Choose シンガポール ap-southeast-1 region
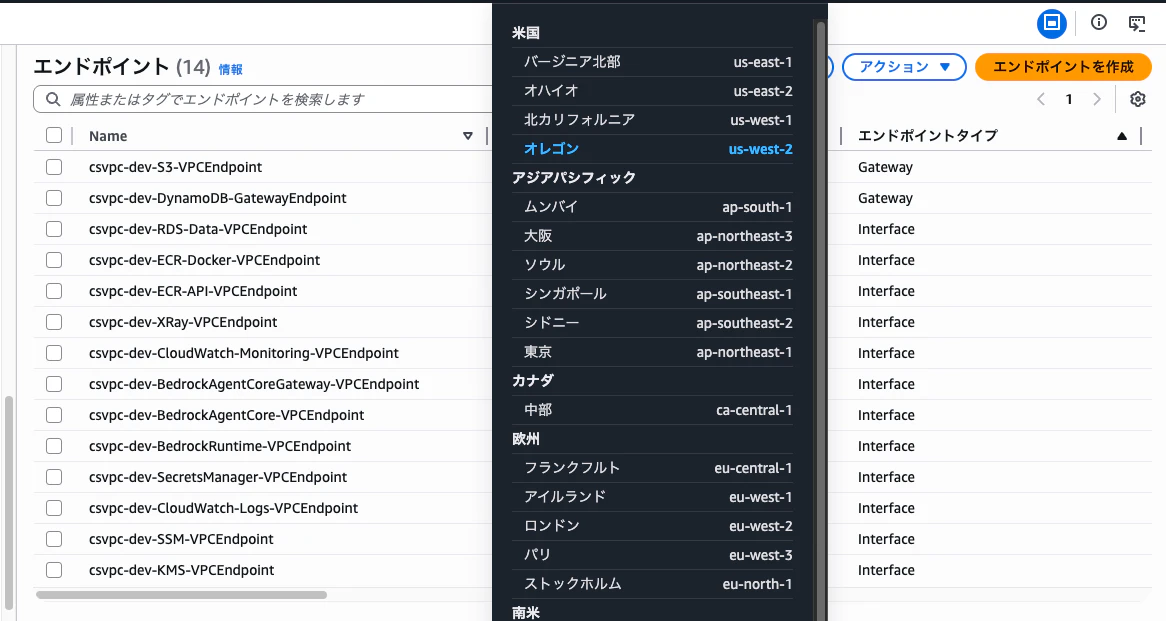Image resolution: width=1166 pixels, height=621 pixels. (652, 294)
